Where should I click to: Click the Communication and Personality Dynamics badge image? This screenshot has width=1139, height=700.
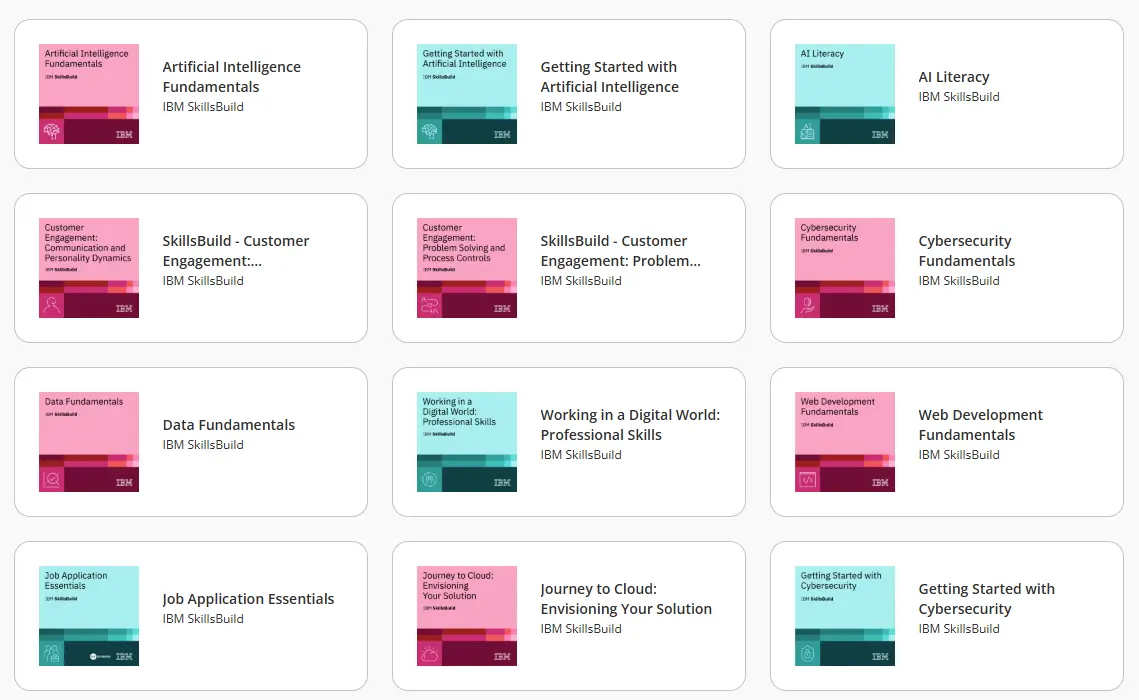tap(89, 268)
